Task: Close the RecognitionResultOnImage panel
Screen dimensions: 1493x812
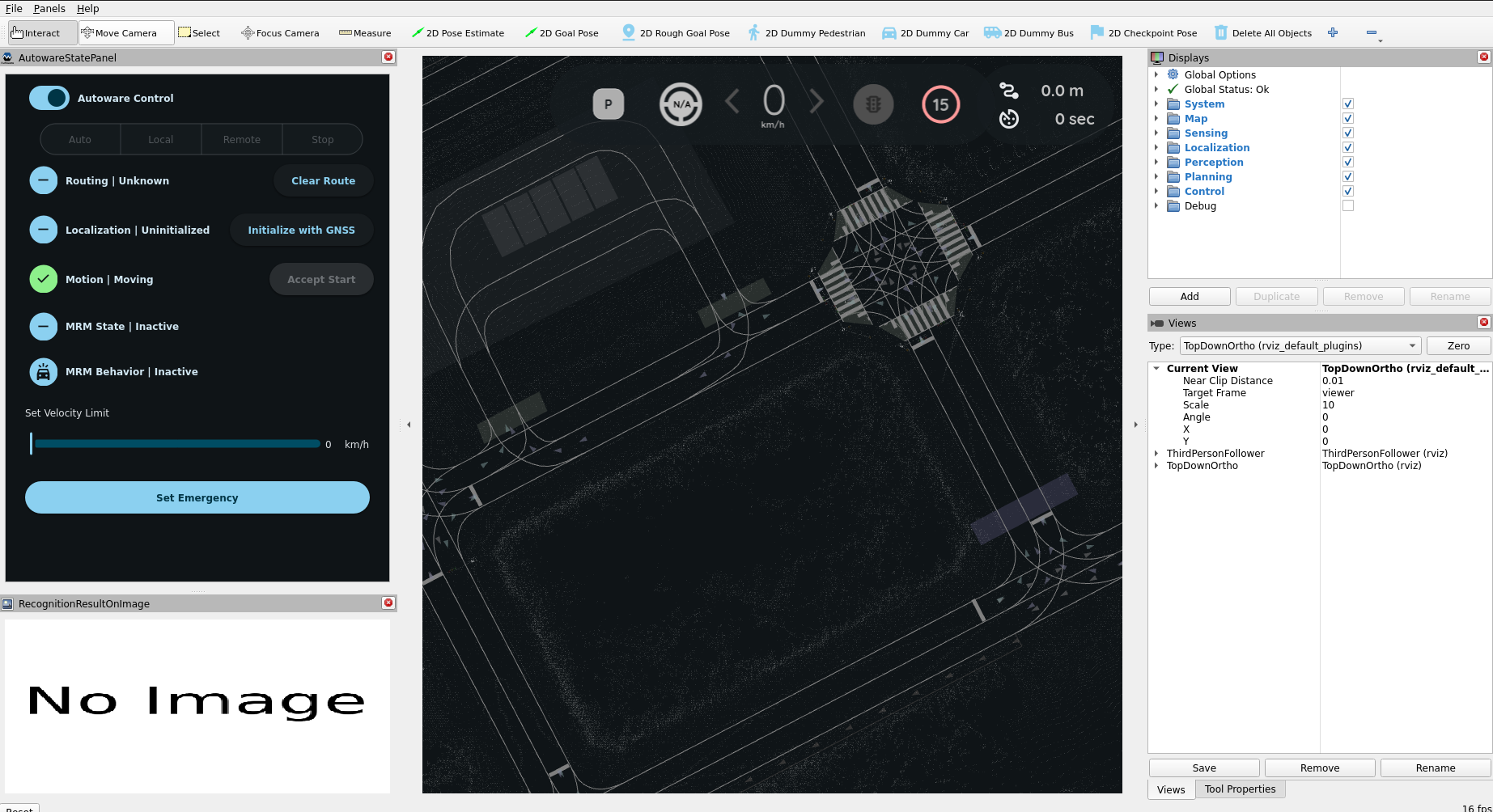Action: (388, 603)
